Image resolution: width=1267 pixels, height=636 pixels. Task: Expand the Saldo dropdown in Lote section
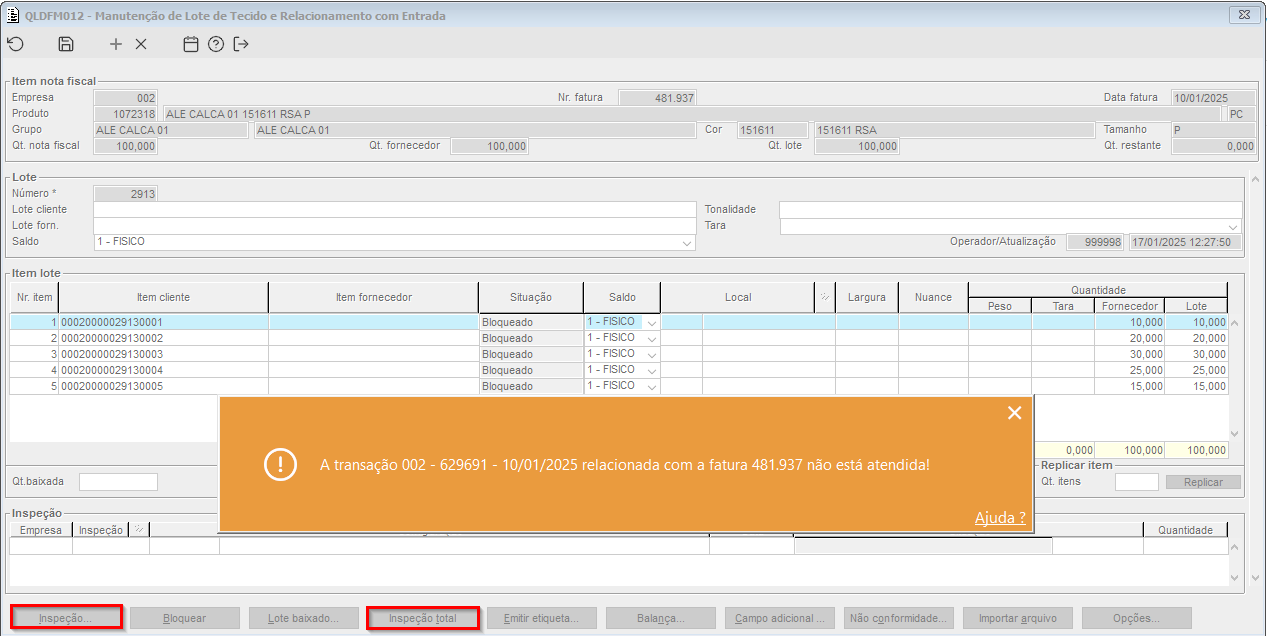pos(687,243)
